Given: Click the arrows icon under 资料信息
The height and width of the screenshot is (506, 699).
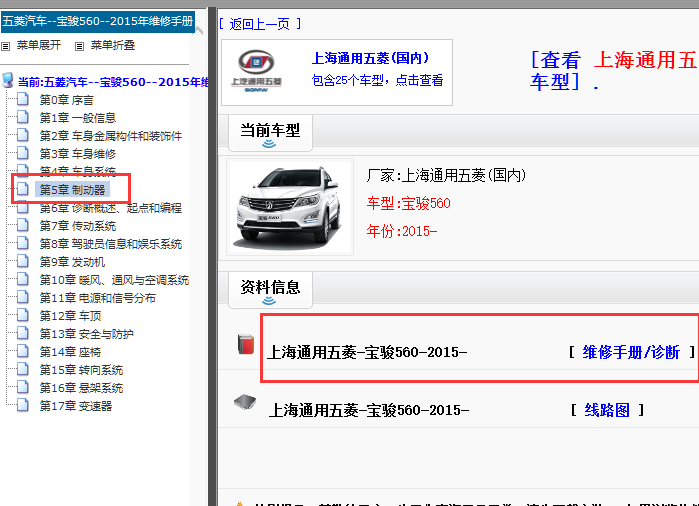Looking at the screenshot, I should [269, 301].
